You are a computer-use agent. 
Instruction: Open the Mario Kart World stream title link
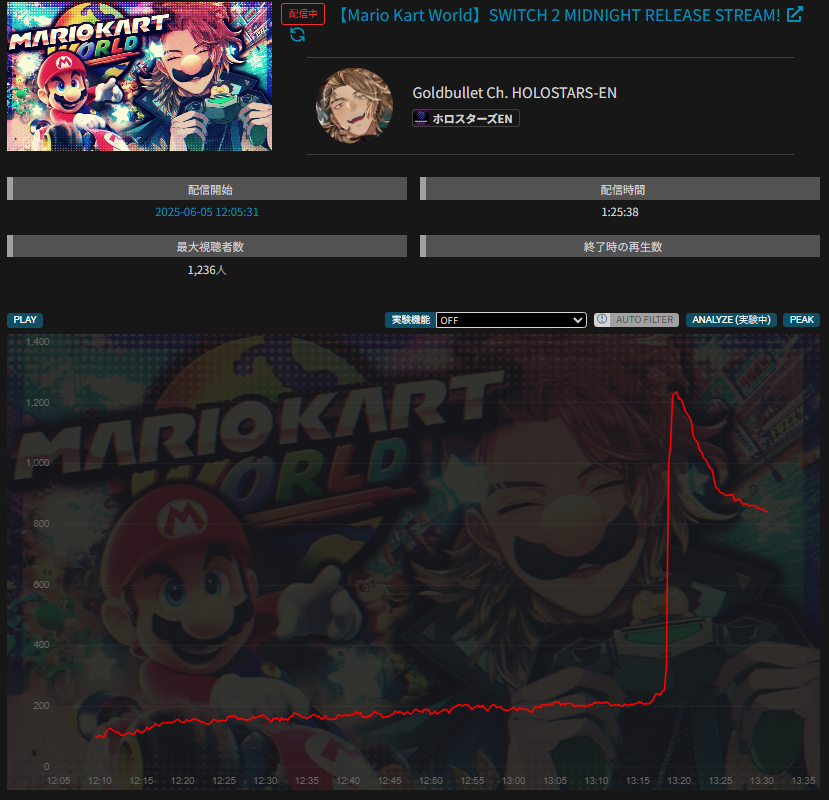(558, 15)
